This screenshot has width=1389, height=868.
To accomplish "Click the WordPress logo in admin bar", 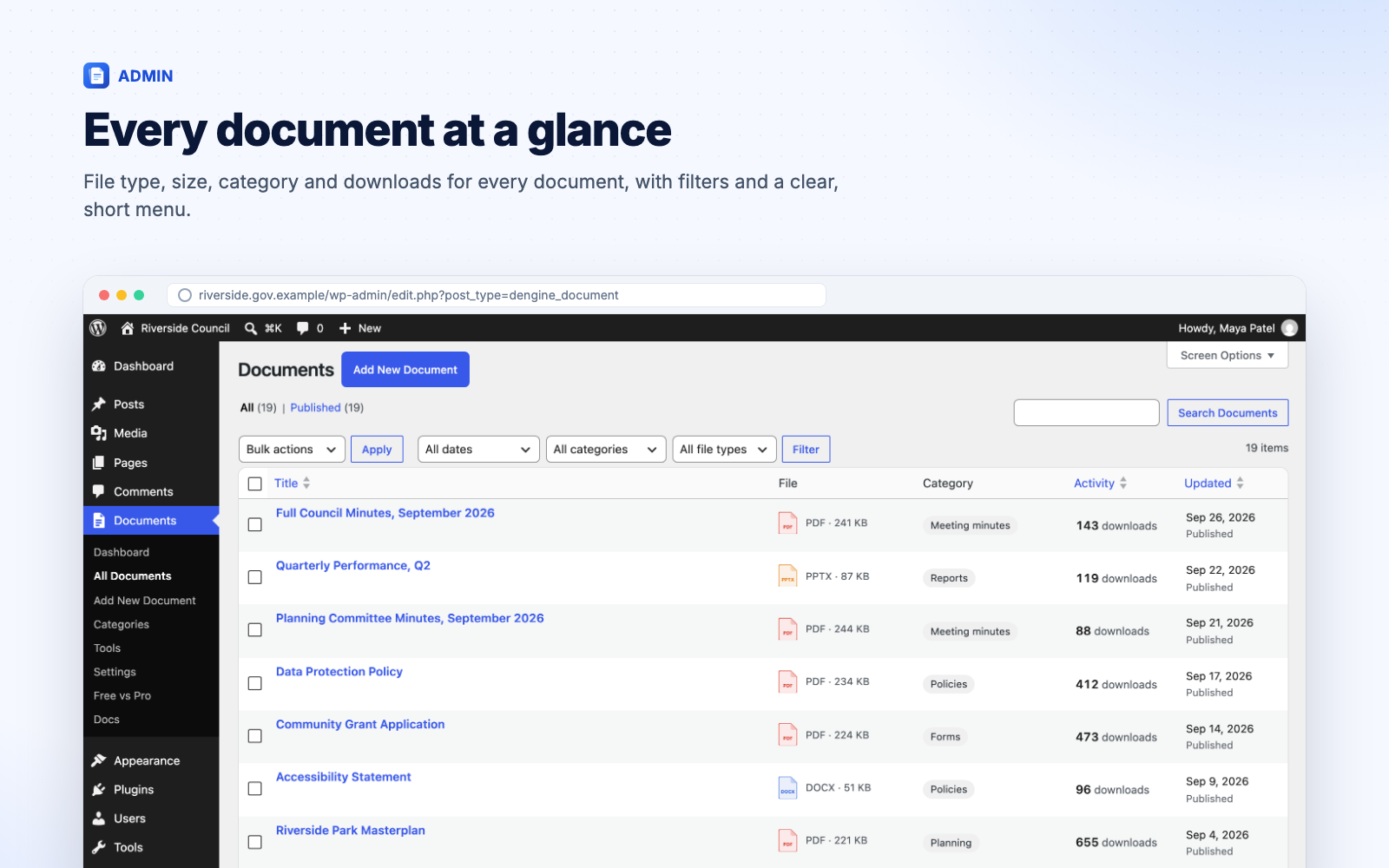I will coord(98,328).
